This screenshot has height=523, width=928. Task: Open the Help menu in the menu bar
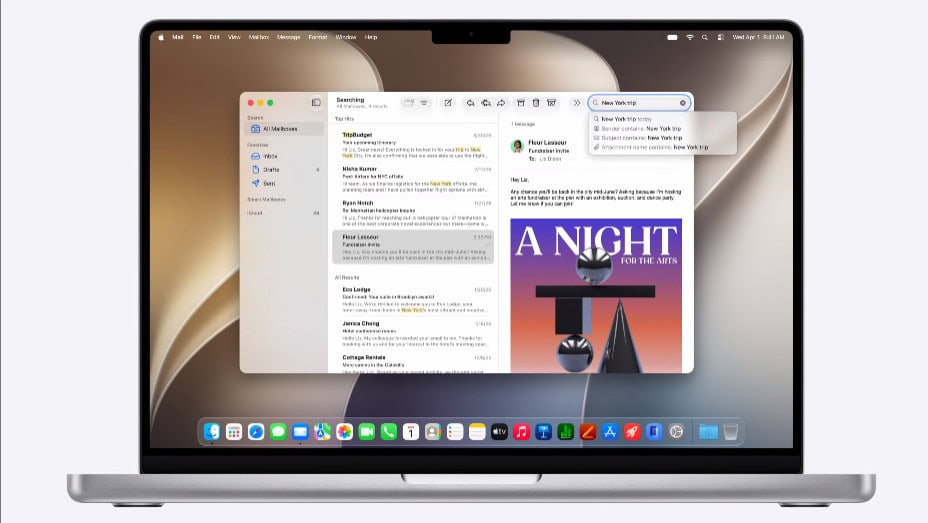click(371, 37)
